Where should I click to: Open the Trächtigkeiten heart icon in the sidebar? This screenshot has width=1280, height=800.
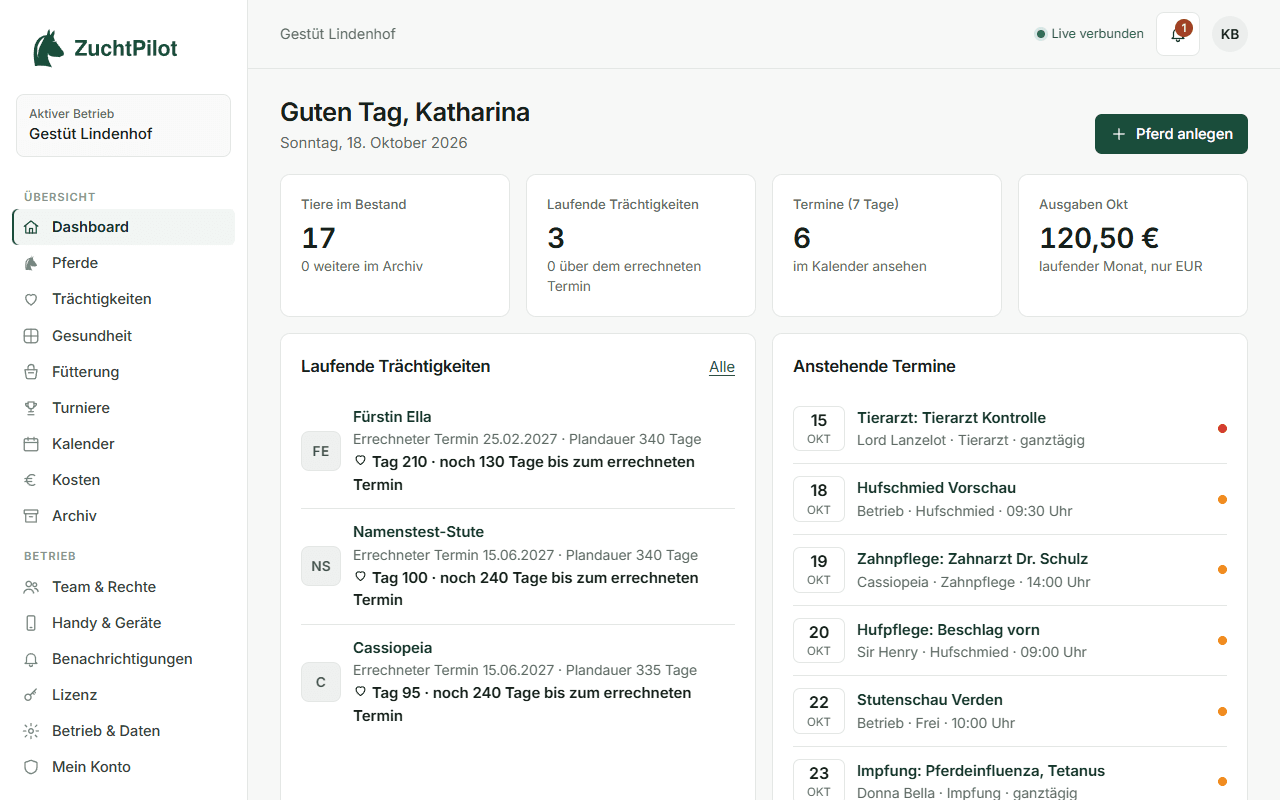[x=31, y=299]
